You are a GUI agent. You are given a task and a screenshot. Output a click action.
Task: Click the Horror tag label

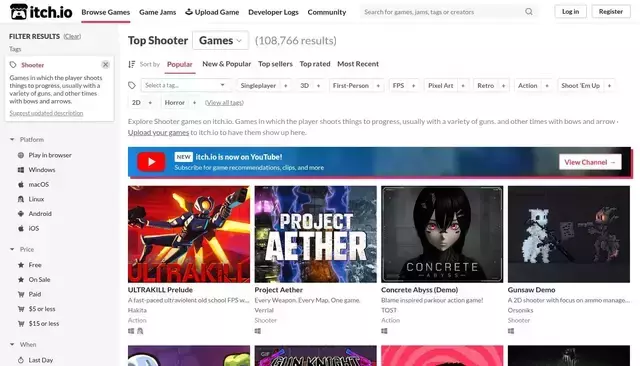point(175,102)
